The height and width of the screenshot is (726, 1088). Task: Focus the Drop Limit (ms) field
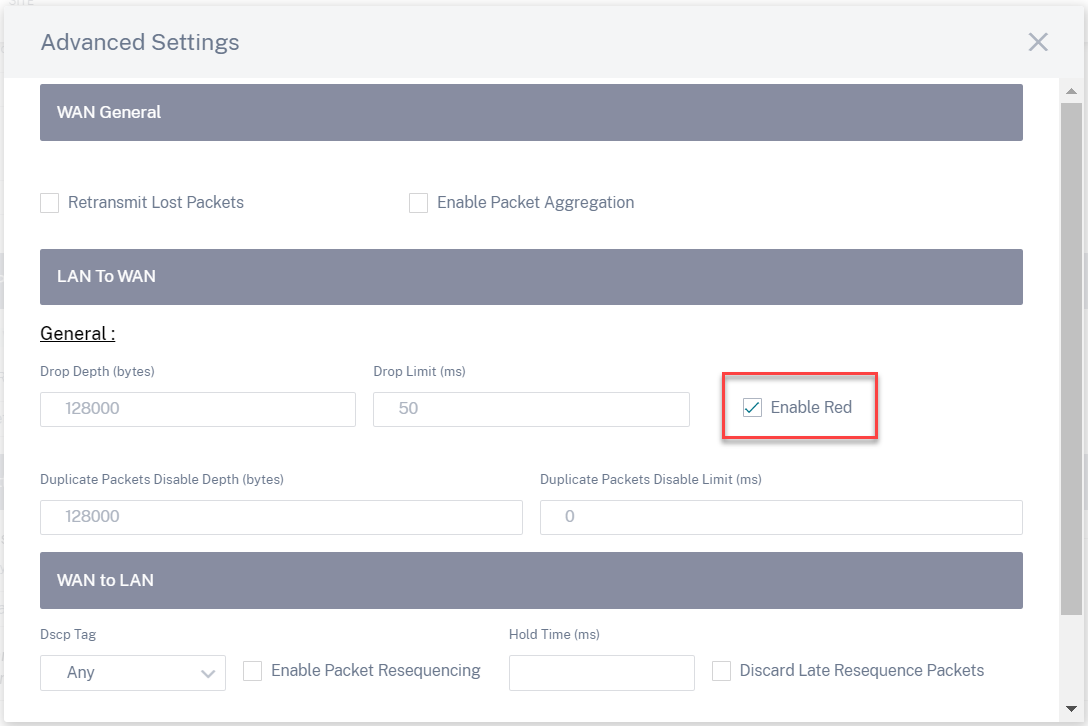531,409
